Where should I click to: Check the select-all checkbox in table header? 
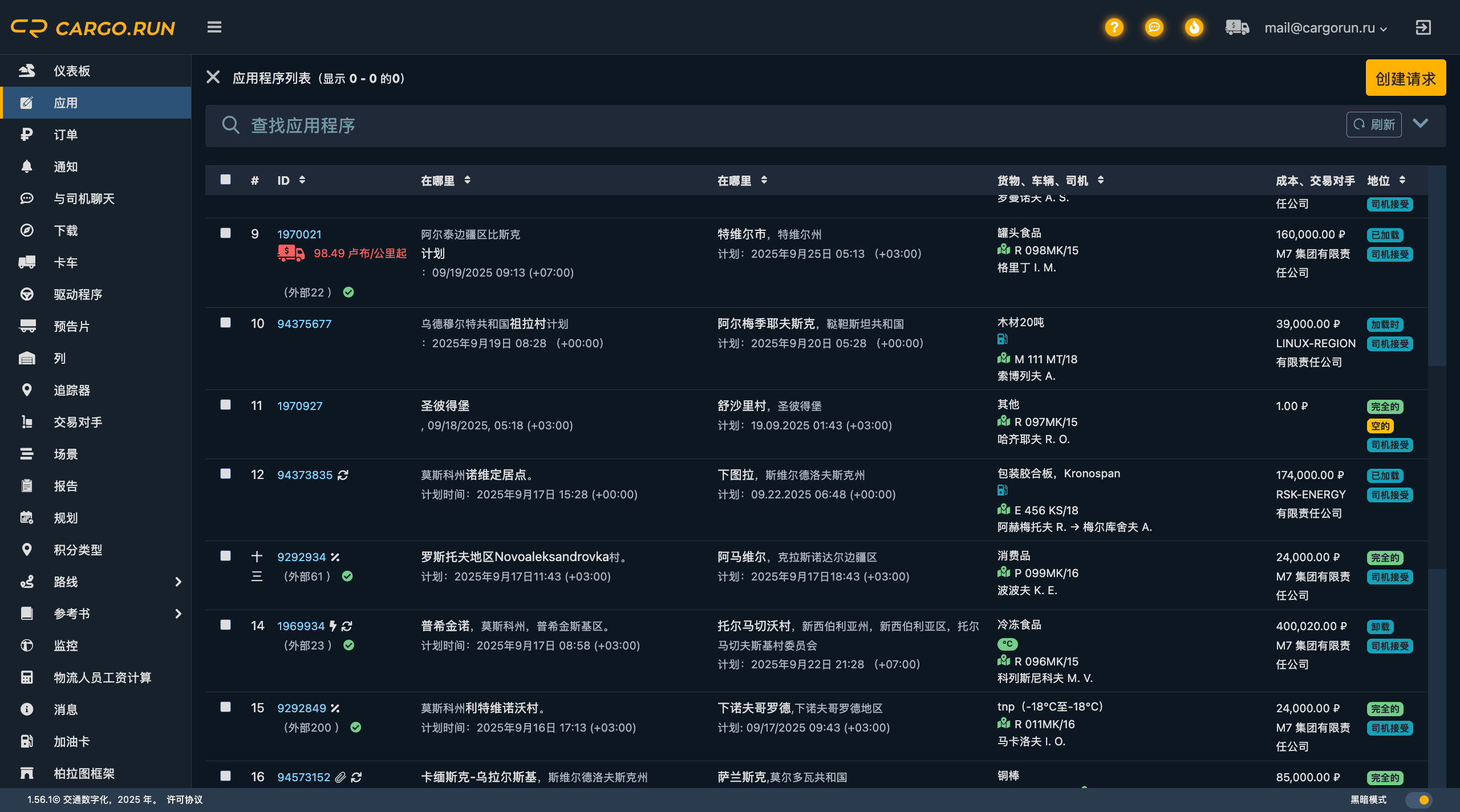226,180
